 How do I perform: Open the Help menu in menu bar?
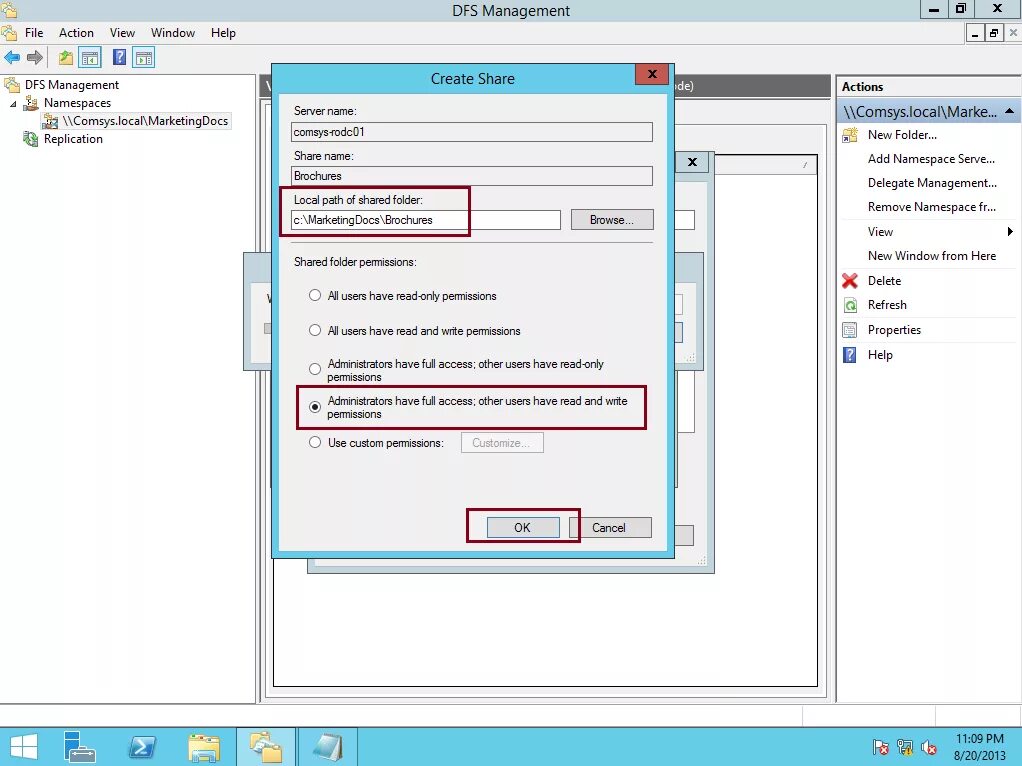pyautogui.click(x=223, y=33)
